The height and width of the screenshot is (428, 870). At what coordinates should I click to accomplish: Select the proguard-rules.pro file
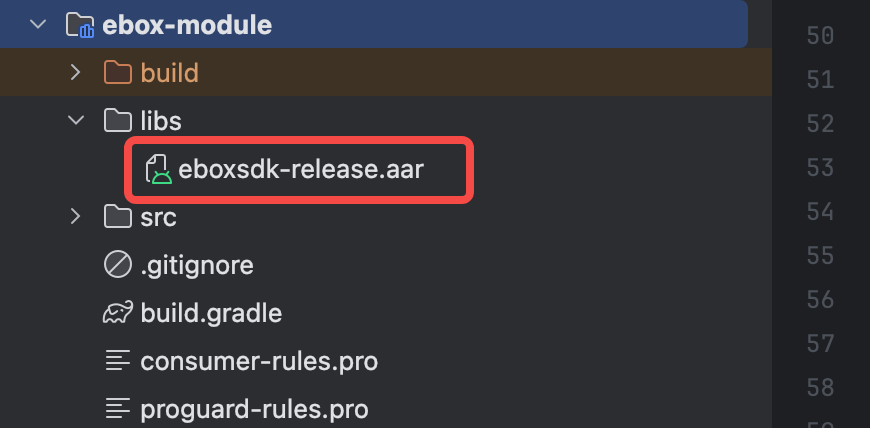254,409
